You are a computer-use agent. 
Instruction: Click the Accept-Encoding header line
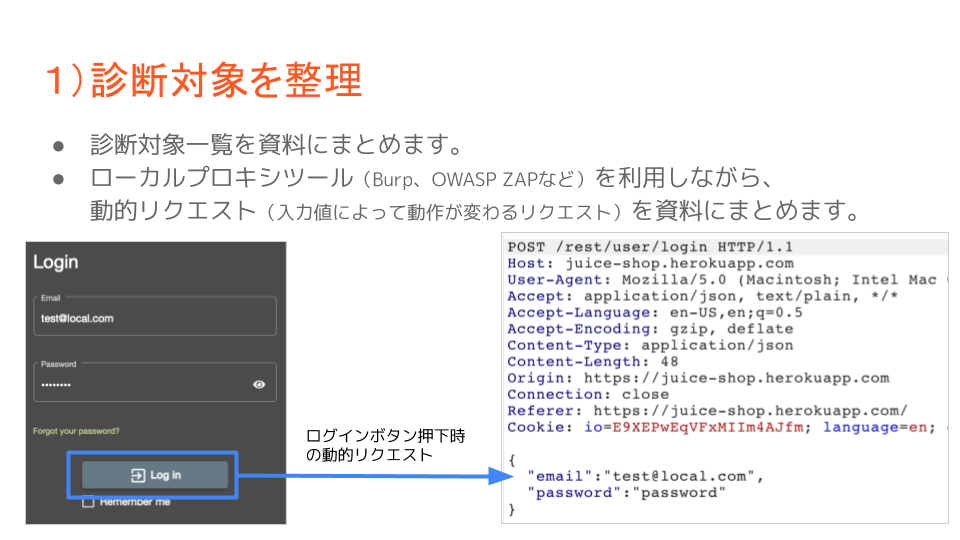coord(650,329)
